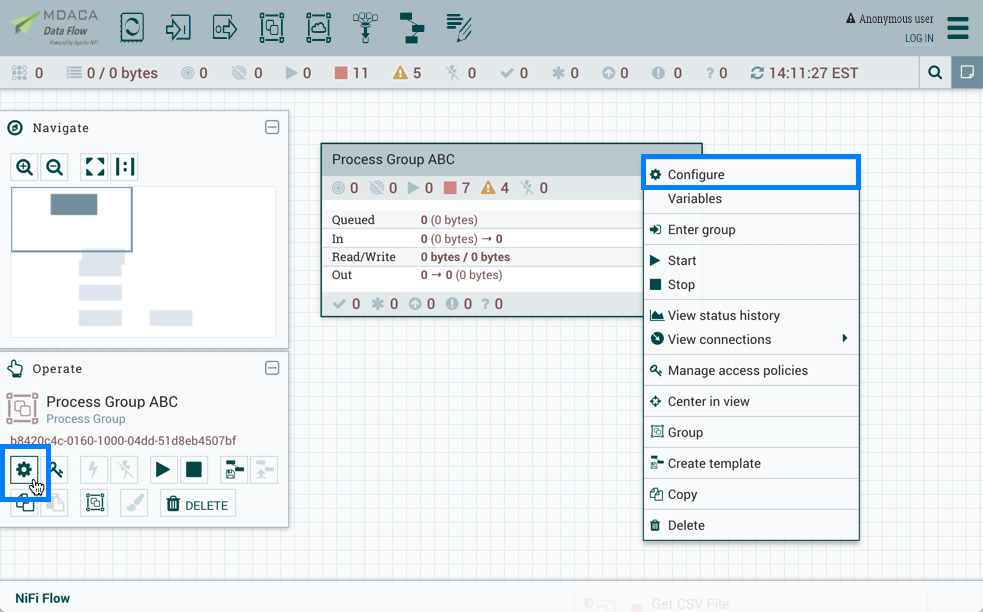Click the Stop icon in the Operate palette
The height and width of the screenshot is (612, 983).
[x=194, y=469]
